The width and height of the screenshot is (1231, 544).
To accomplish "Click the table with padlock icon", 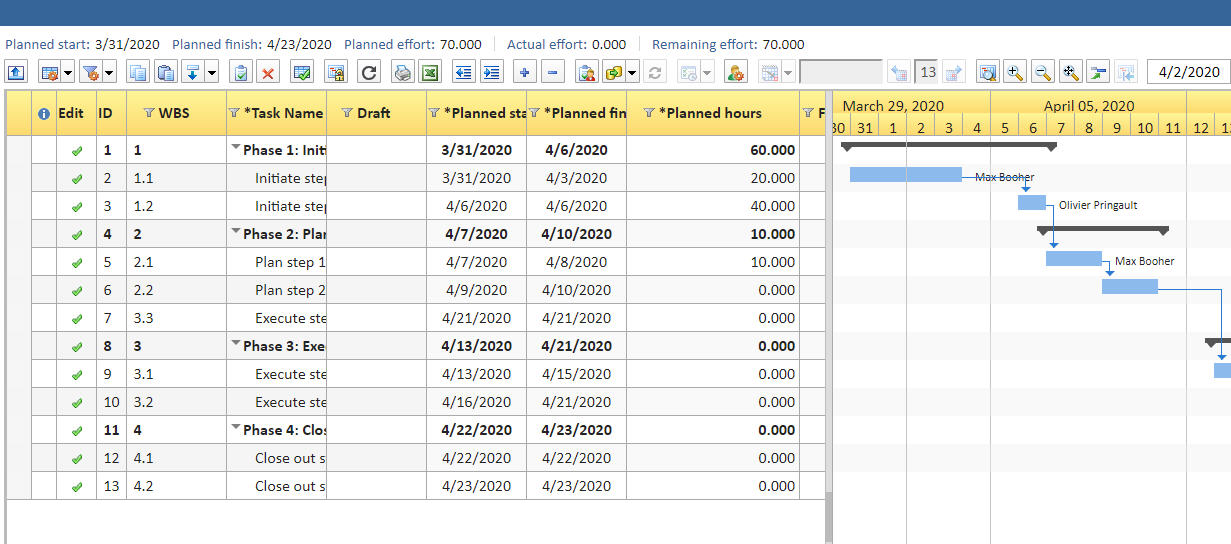I will pyautogui.click(x=336, y=72).
